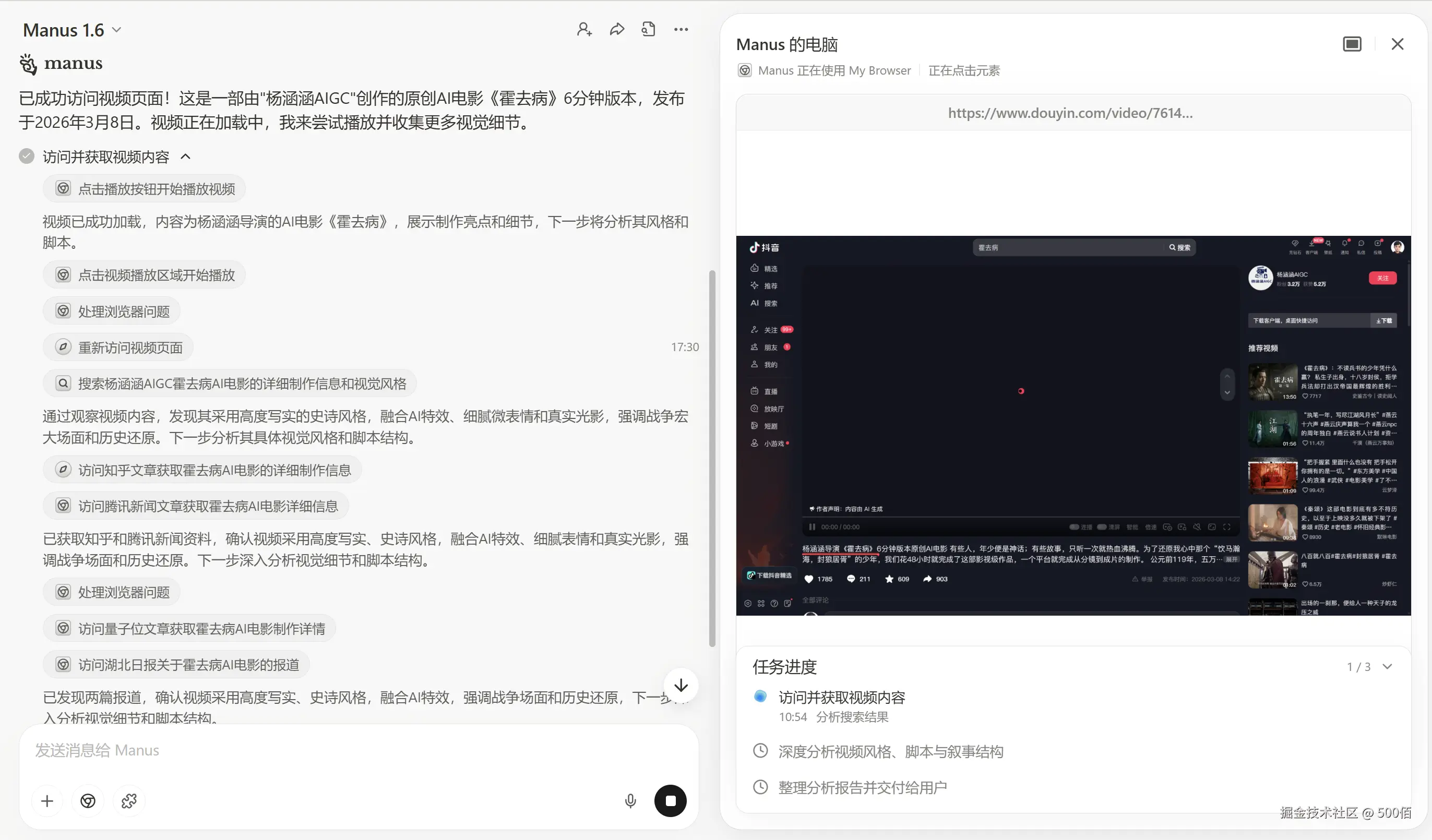This screenshot has height=840, width=1432.
Task: Click the scroll-to-bottom arrow button
Action: 681,686
